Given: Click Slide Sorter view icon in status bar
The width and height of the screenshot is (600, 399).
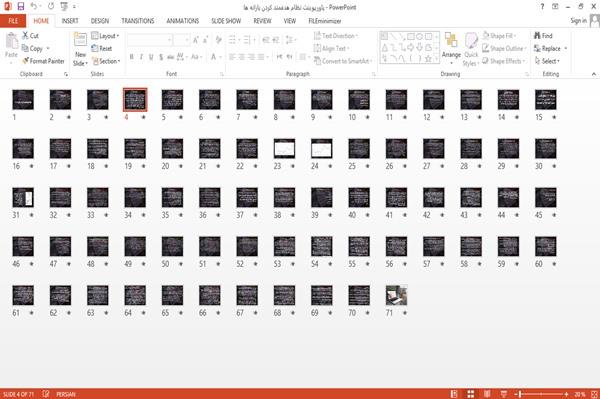Looking at the screenshot, I should pos(471,394).
